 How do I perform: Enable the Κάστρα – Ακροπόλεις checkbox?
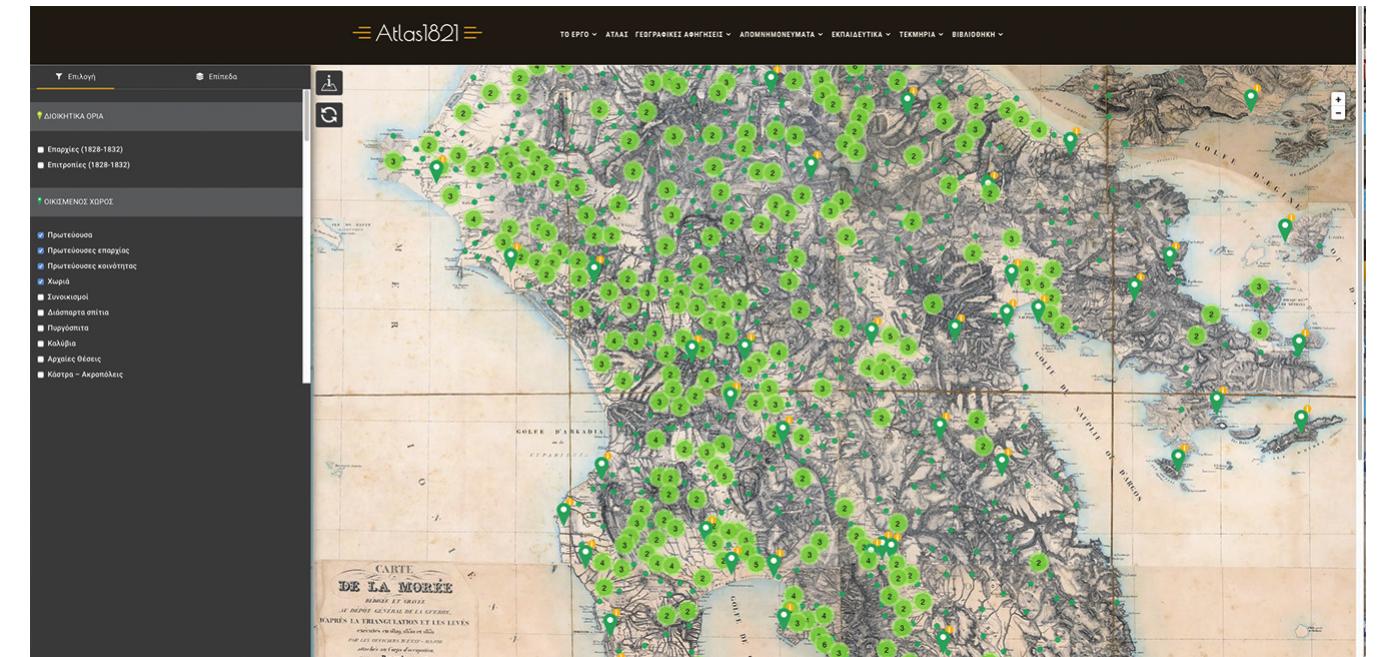(x=41, y=375)
